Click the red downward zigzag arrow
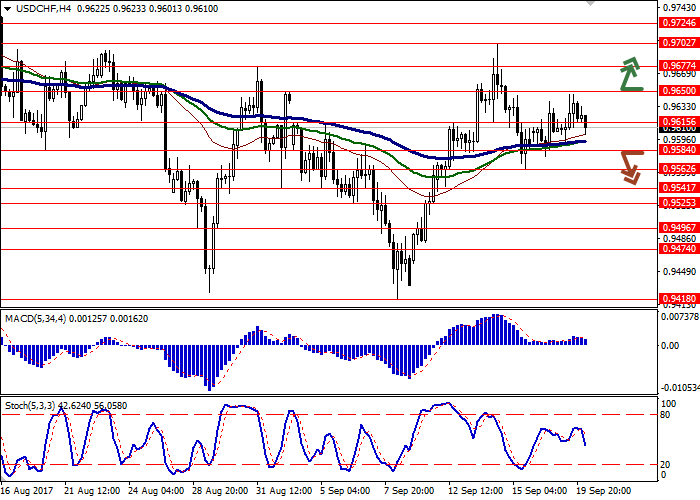 pos(630,167)
